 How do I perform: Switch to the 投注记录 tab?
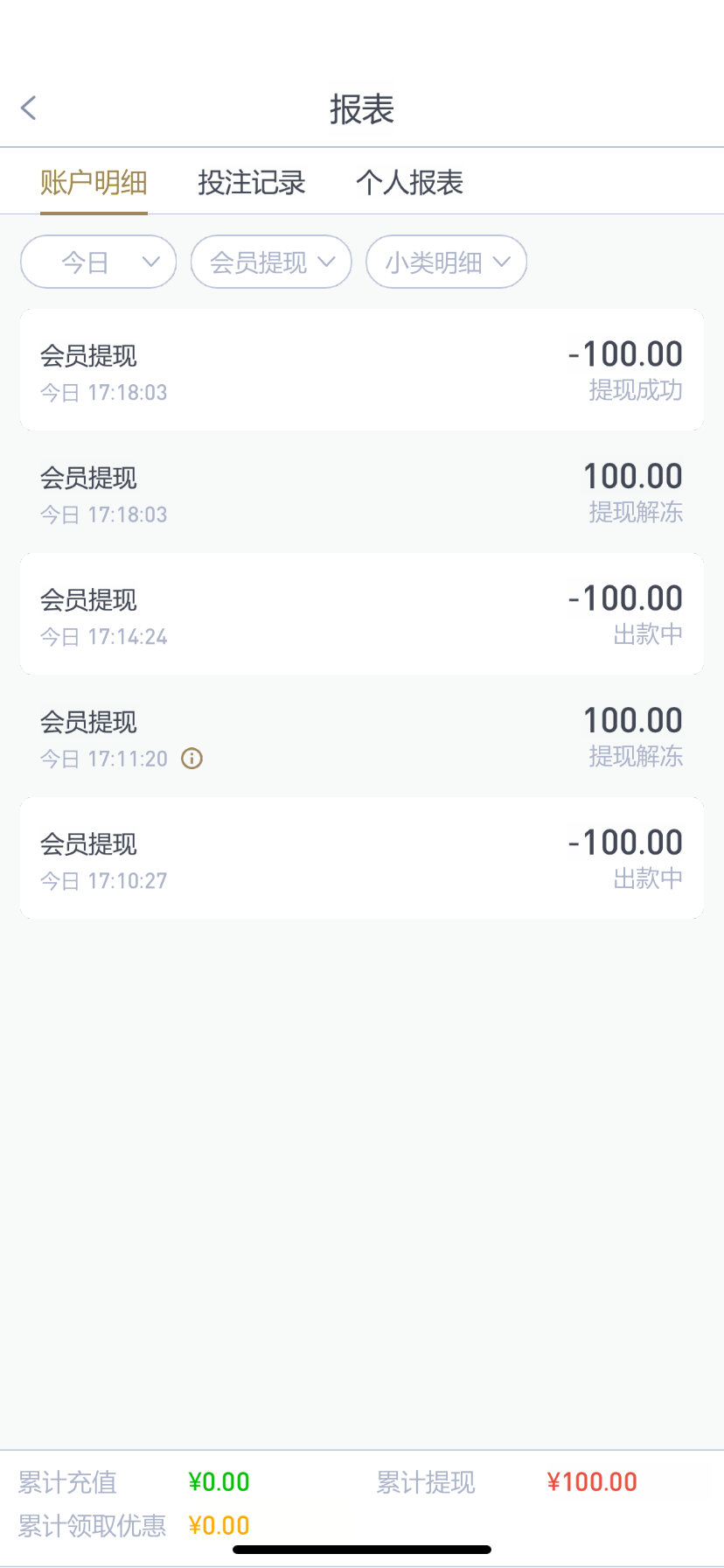point(251,183)
